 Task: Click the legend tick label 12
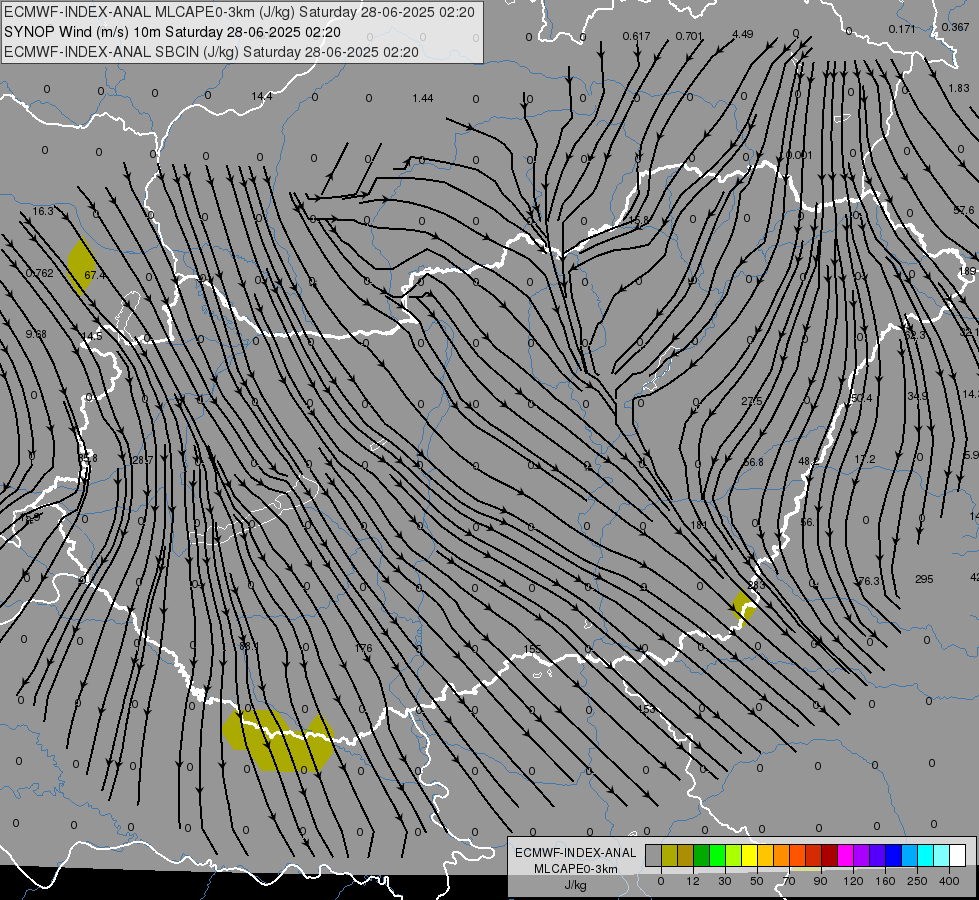693,881
